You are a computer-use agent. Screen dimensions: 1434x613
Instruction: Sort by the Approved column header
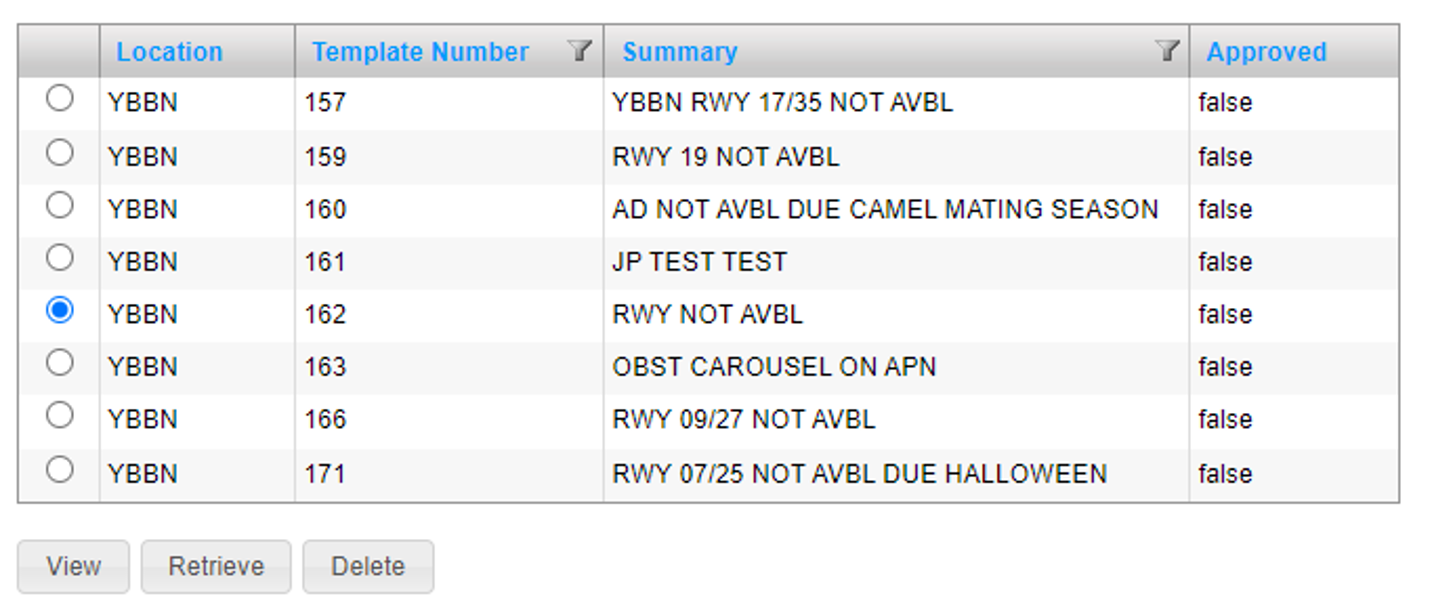(x=1266, y=52)
